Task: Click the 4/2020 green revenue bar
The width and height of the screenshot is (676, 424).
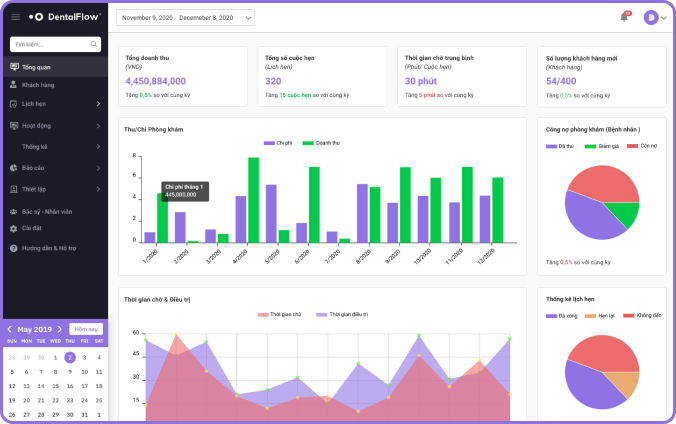Action: [254, 200]
